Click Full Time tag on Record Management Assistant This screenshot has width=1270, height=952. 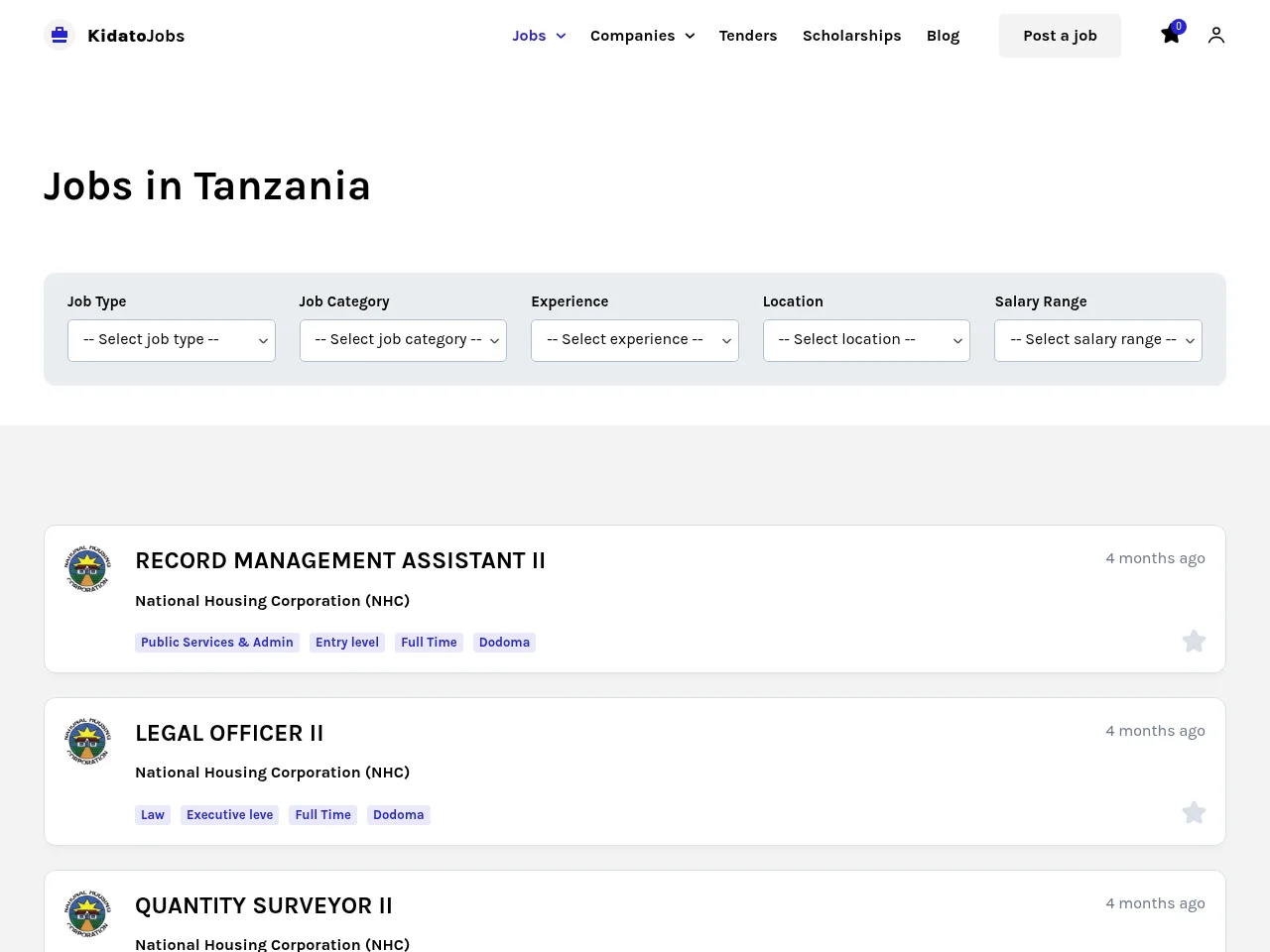point(429,643)
